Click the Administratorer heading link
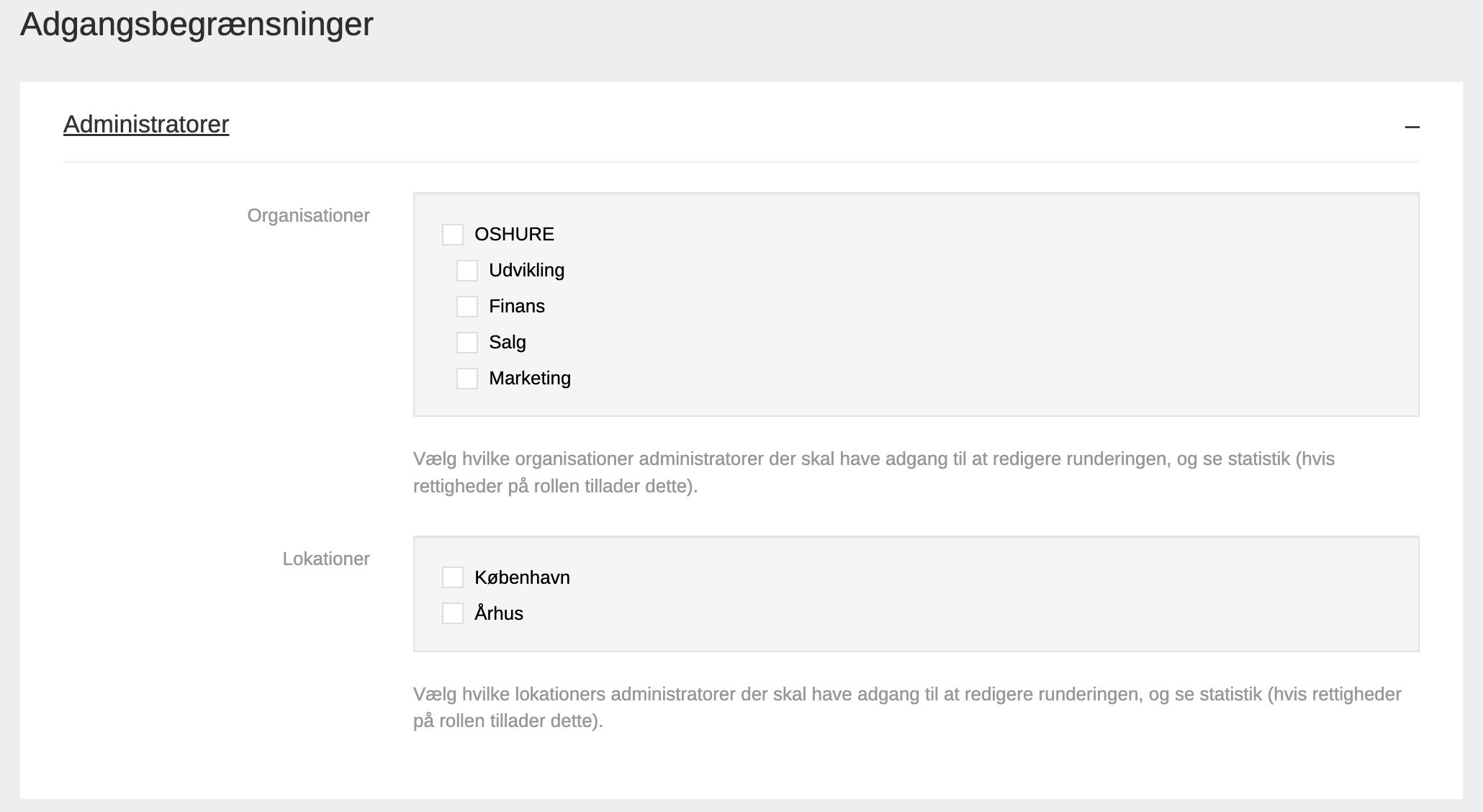The width and height of the screenshot is (1483, 812). click(146, 125)
